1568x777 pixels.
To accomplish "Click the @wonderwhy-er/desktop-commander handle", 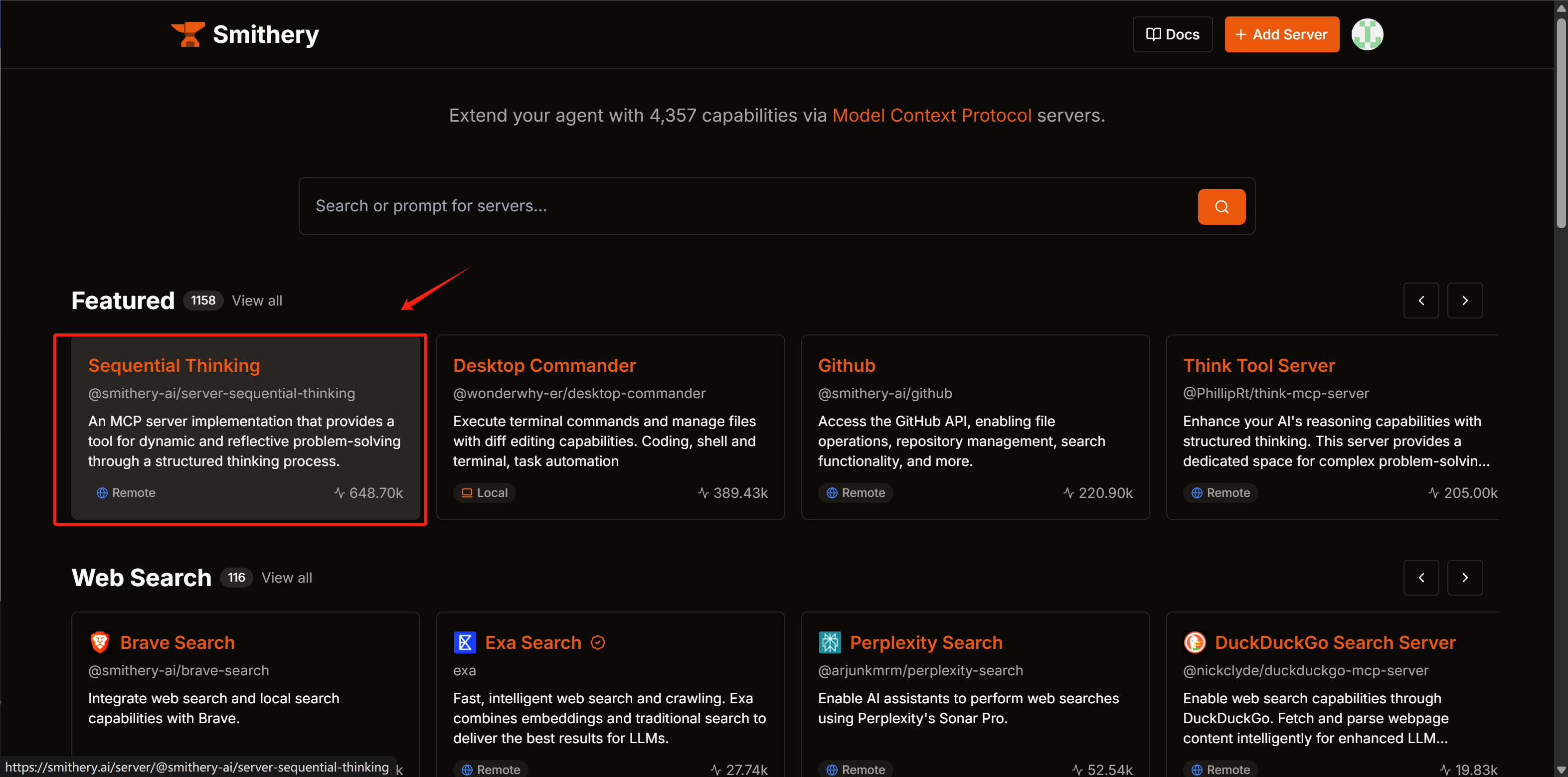I will (579, 394).
